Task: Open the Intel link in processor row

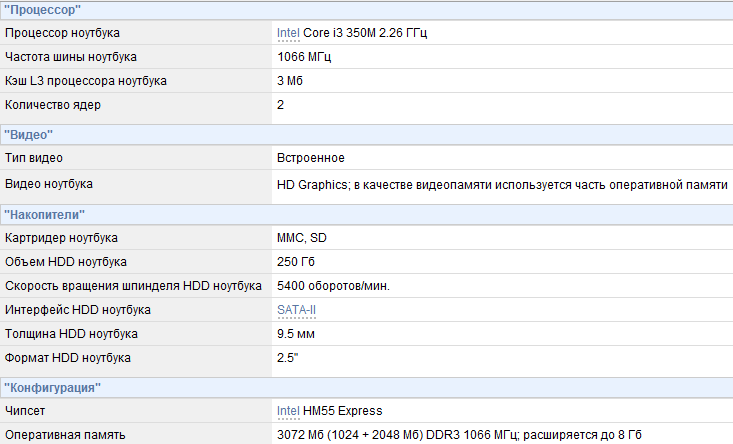Action: [x=288, y=33]
